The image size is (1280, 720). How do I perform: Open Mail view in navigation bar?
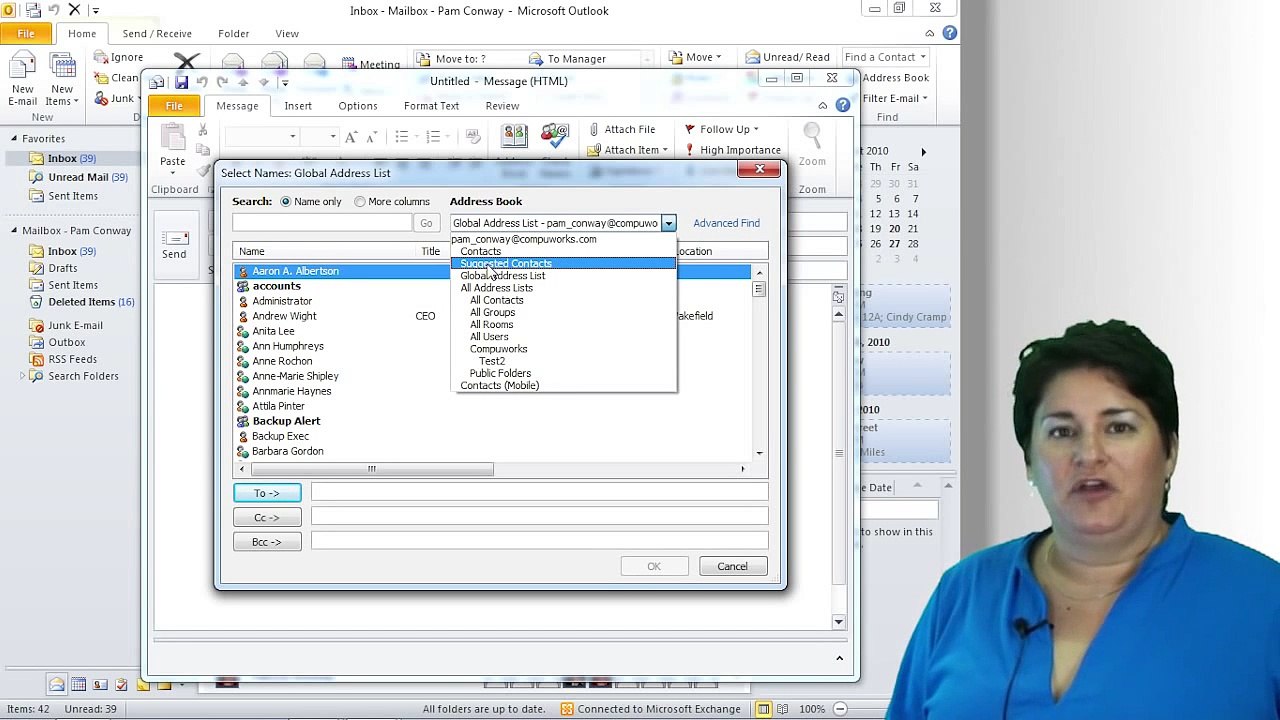(57, 684)
